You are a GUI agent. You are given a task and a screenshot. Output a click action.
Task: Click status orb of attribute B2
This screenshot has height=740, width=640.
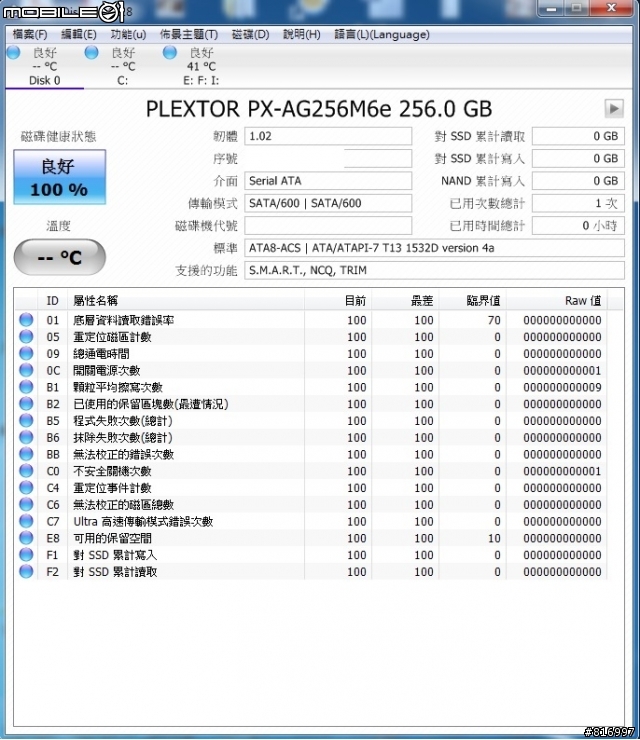(26, 404)
